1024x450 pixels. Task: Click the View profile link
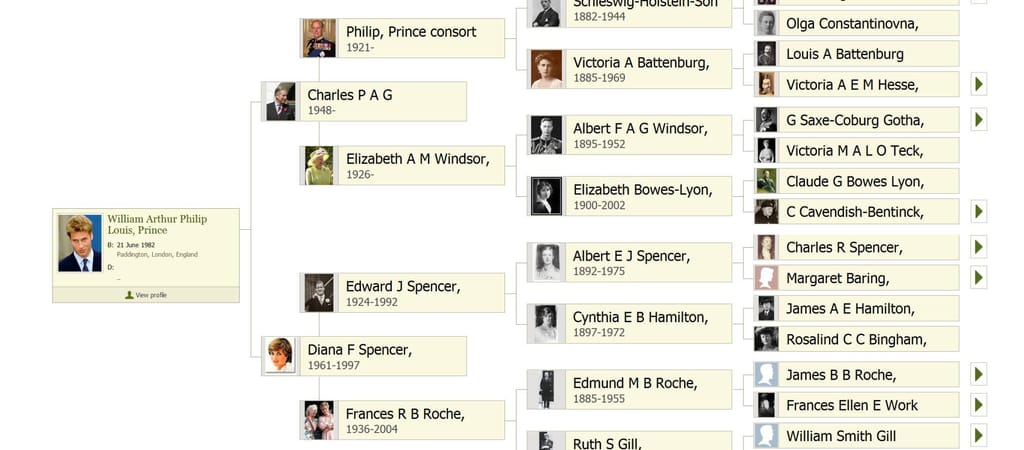pyautogui.click(x=146, y=295)
